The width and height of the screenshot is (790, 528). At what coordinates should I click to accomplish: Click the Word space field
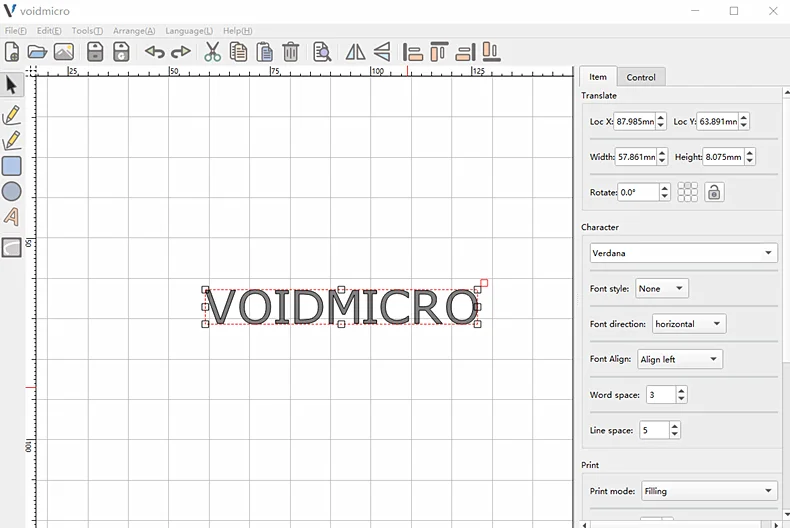pyautogui.click(x=661, y=394)
